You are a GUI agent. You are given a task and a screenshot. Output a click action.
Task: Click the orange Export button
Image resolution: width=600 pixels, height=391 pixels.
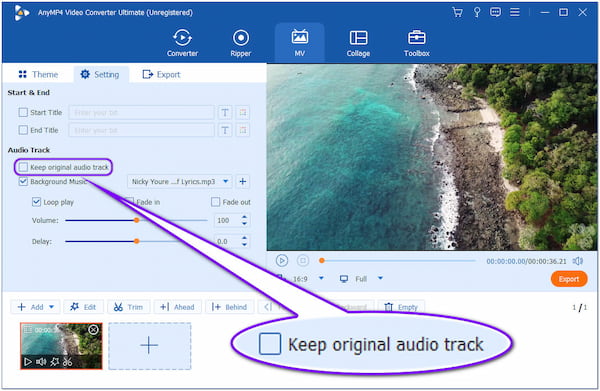tap(569, 279)
